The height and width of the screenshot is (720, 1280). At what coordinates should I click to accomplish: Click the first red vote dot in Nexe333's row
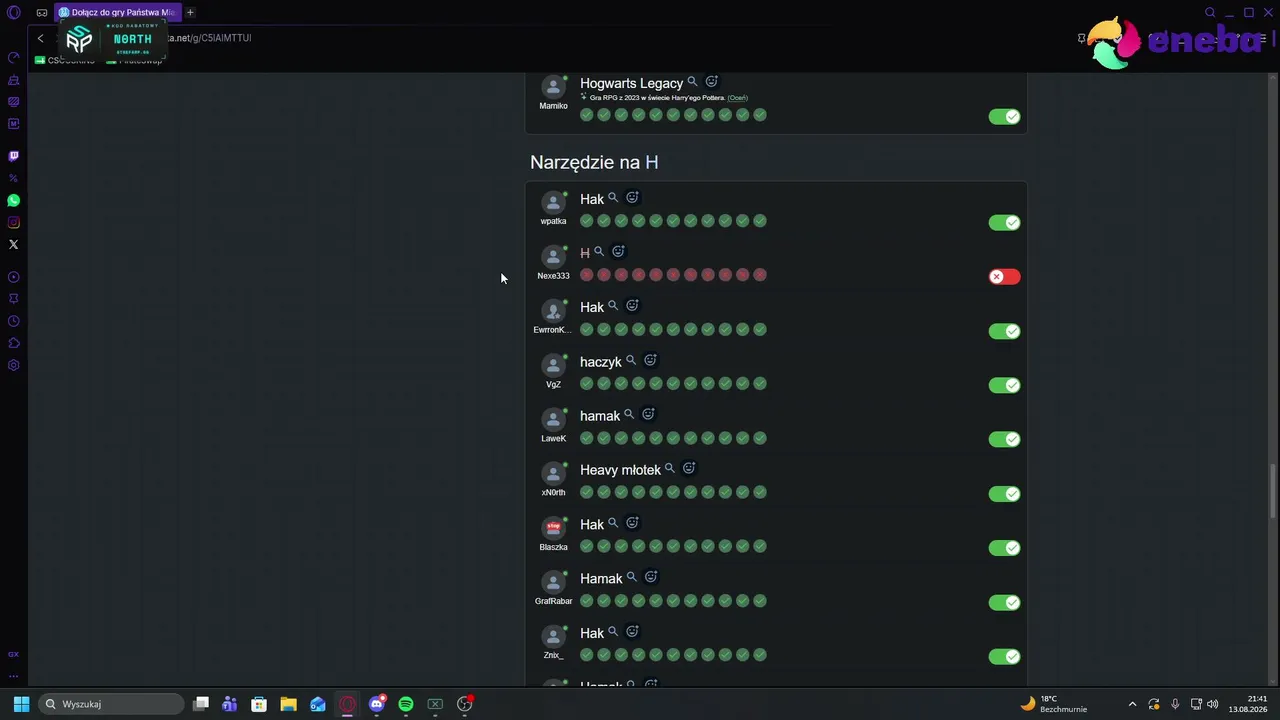(x=587, y=275)
